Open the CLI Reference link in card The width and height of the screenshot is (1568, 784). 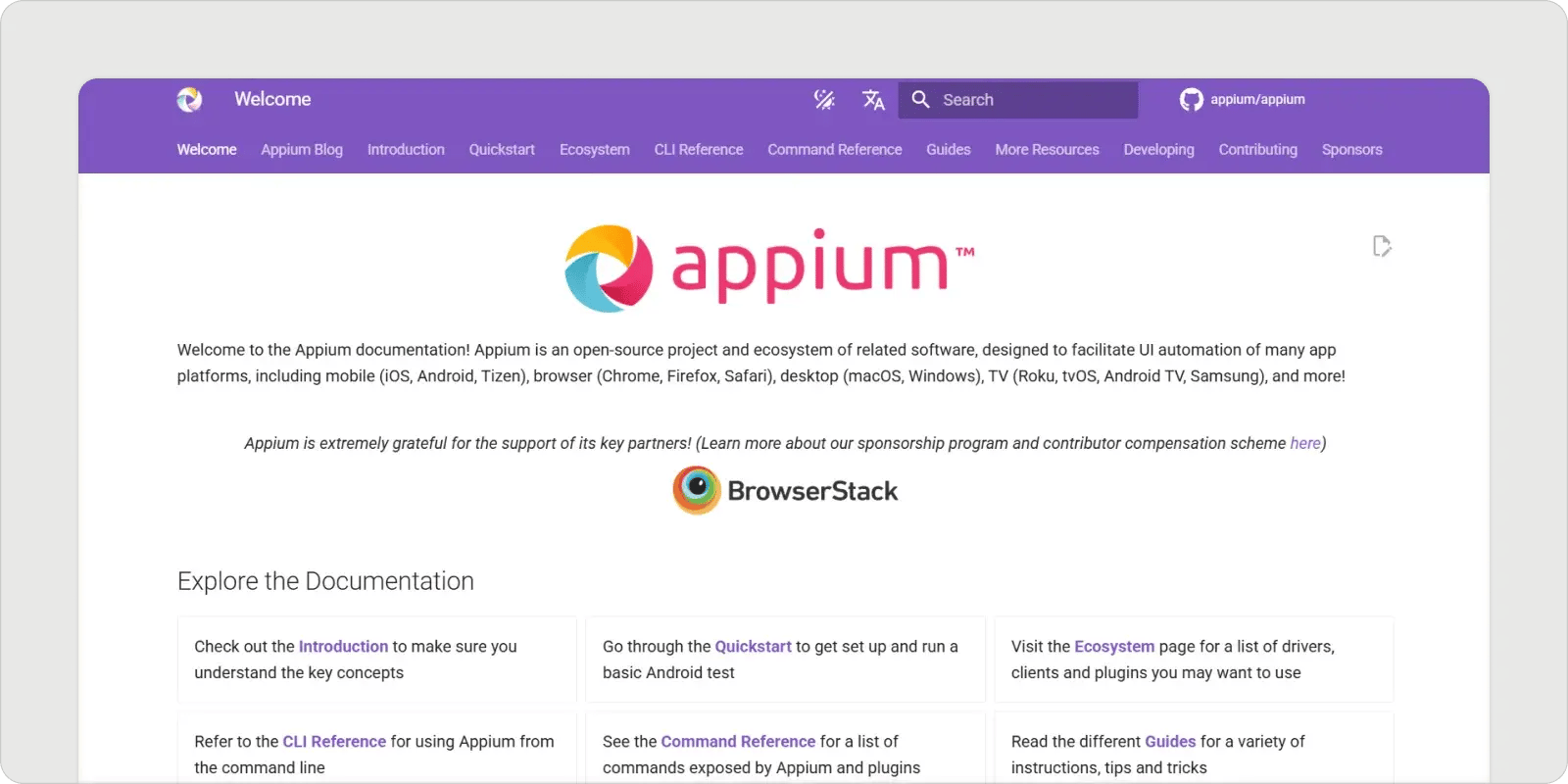click(x=334, y=741)
